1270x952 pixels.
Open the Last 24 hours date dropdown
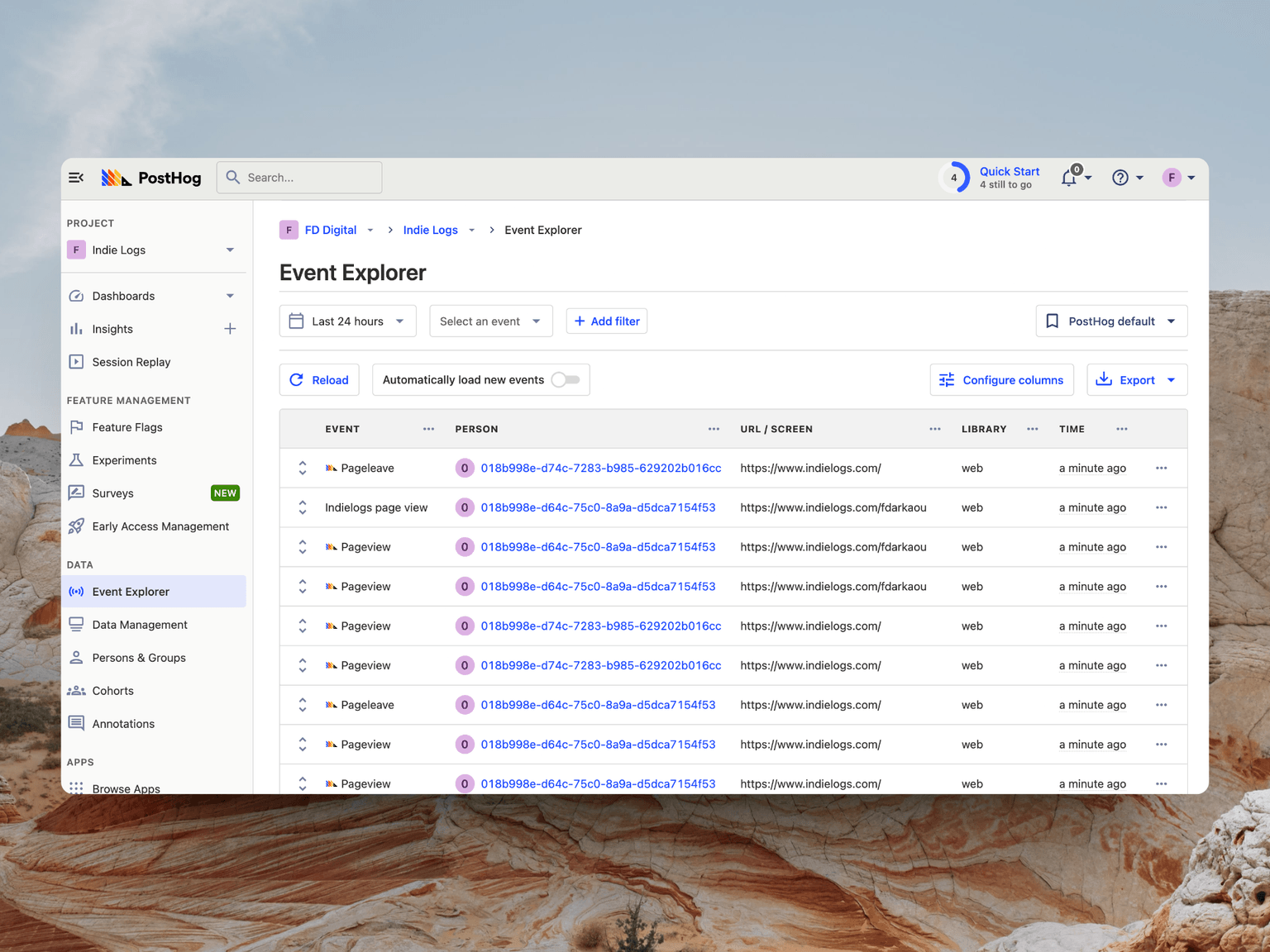tap(347, 321)
